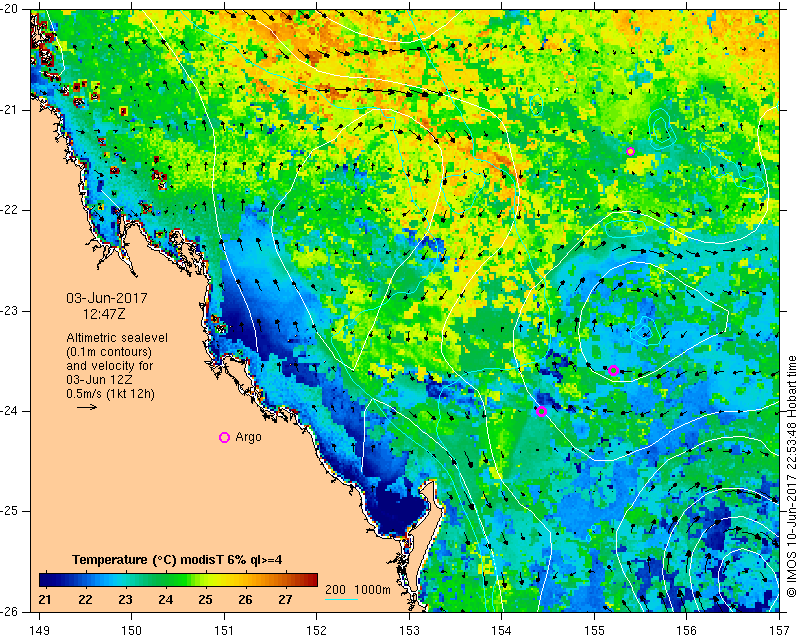The image size is (800, 640).
Task: Click the '150' longitude axis label
Action: coord(132,631)
